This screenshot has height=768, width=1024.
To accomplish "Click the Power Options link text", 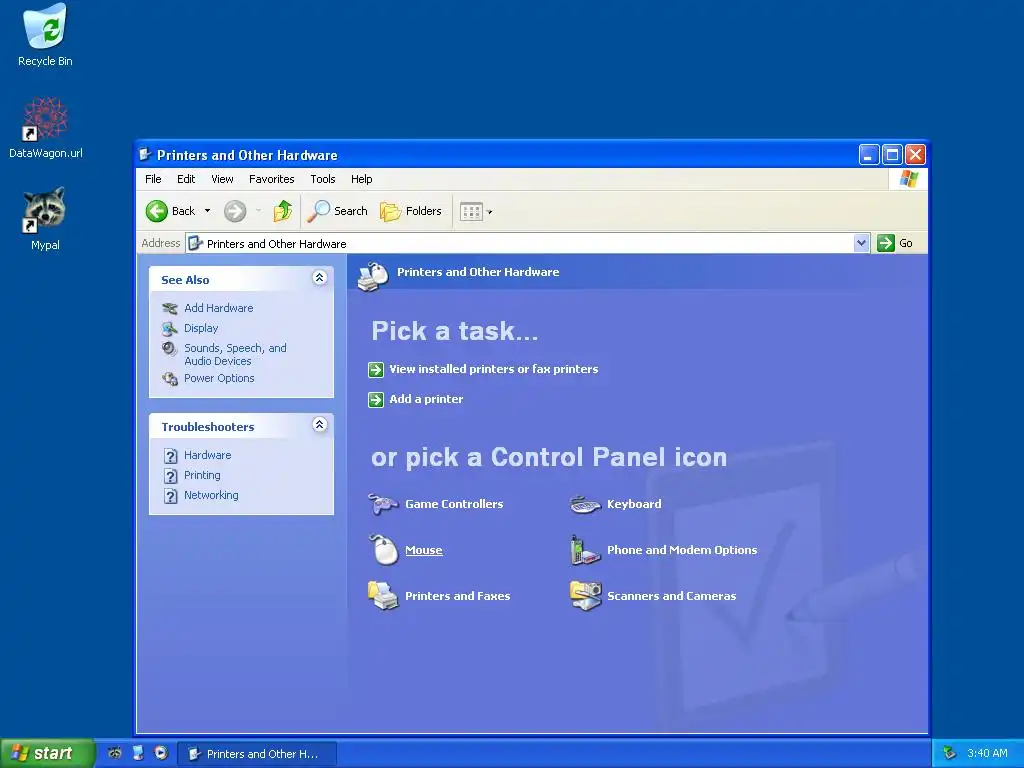I will pyautogui.click(x=219, y=378).
